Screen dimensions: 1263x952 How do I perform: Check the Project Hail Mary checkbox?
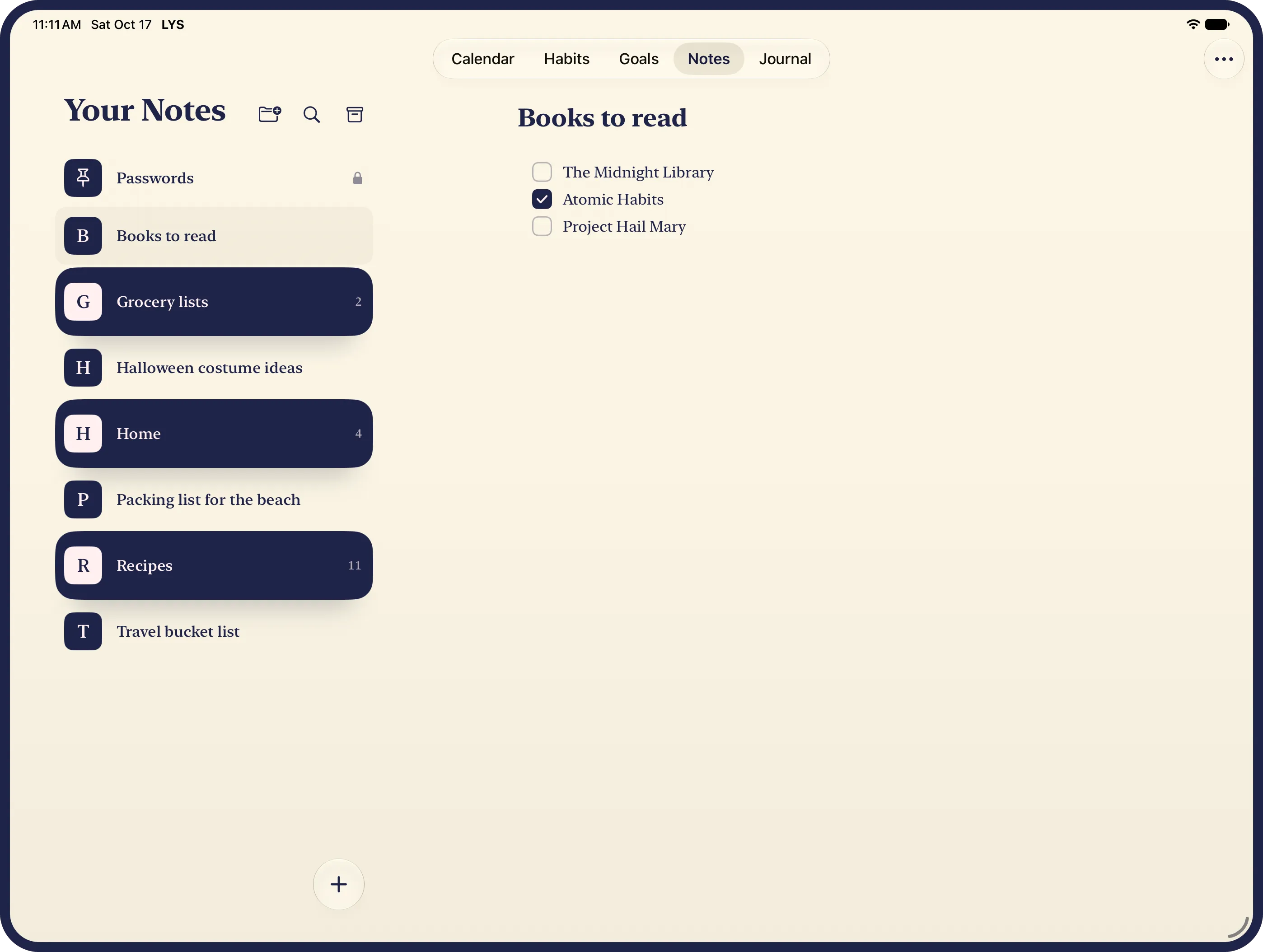coord(542,226)
